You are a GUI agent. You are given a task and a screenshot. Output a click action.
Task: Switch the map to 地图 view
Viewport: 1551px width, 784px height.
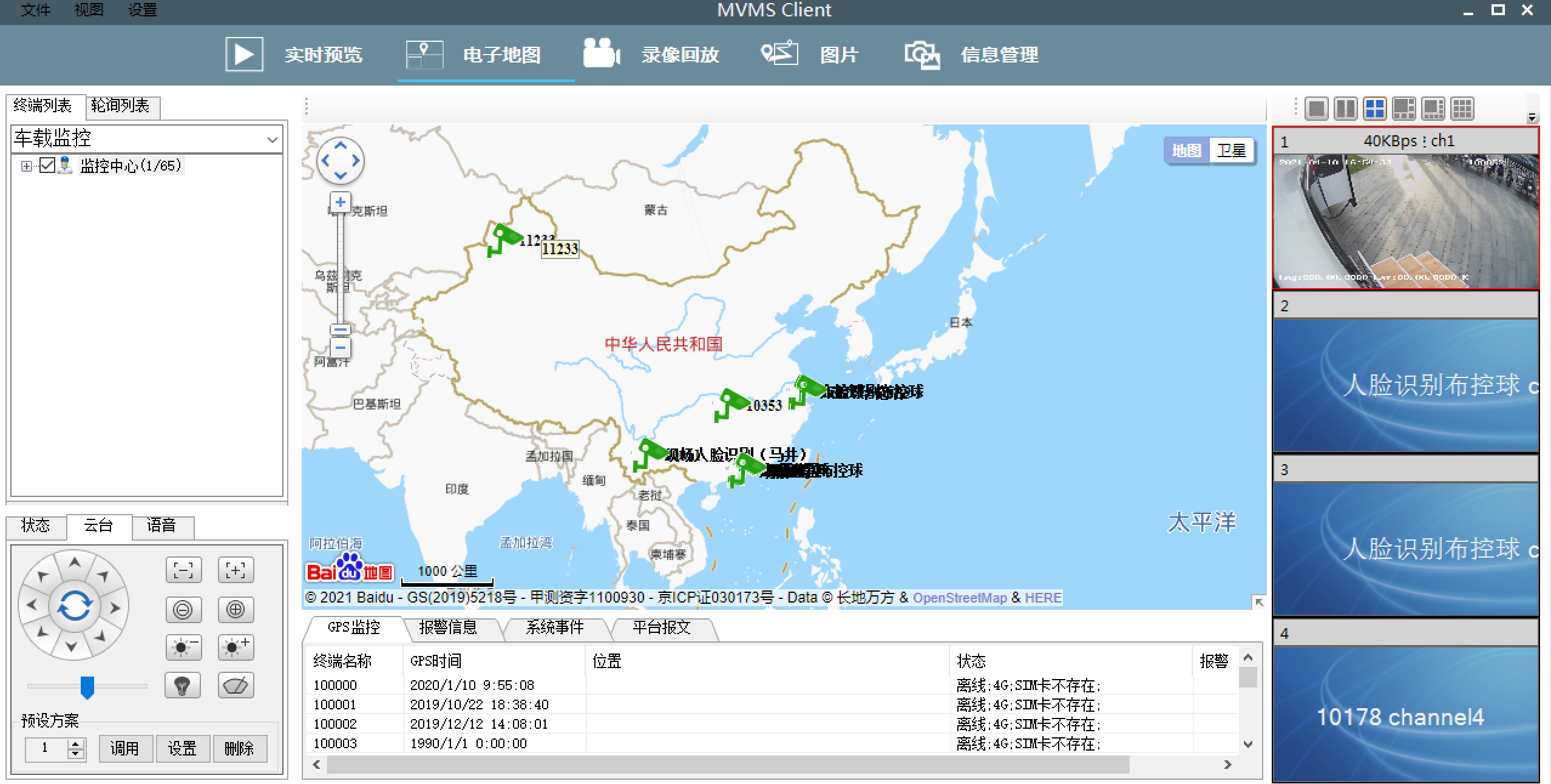point(1186,150)
